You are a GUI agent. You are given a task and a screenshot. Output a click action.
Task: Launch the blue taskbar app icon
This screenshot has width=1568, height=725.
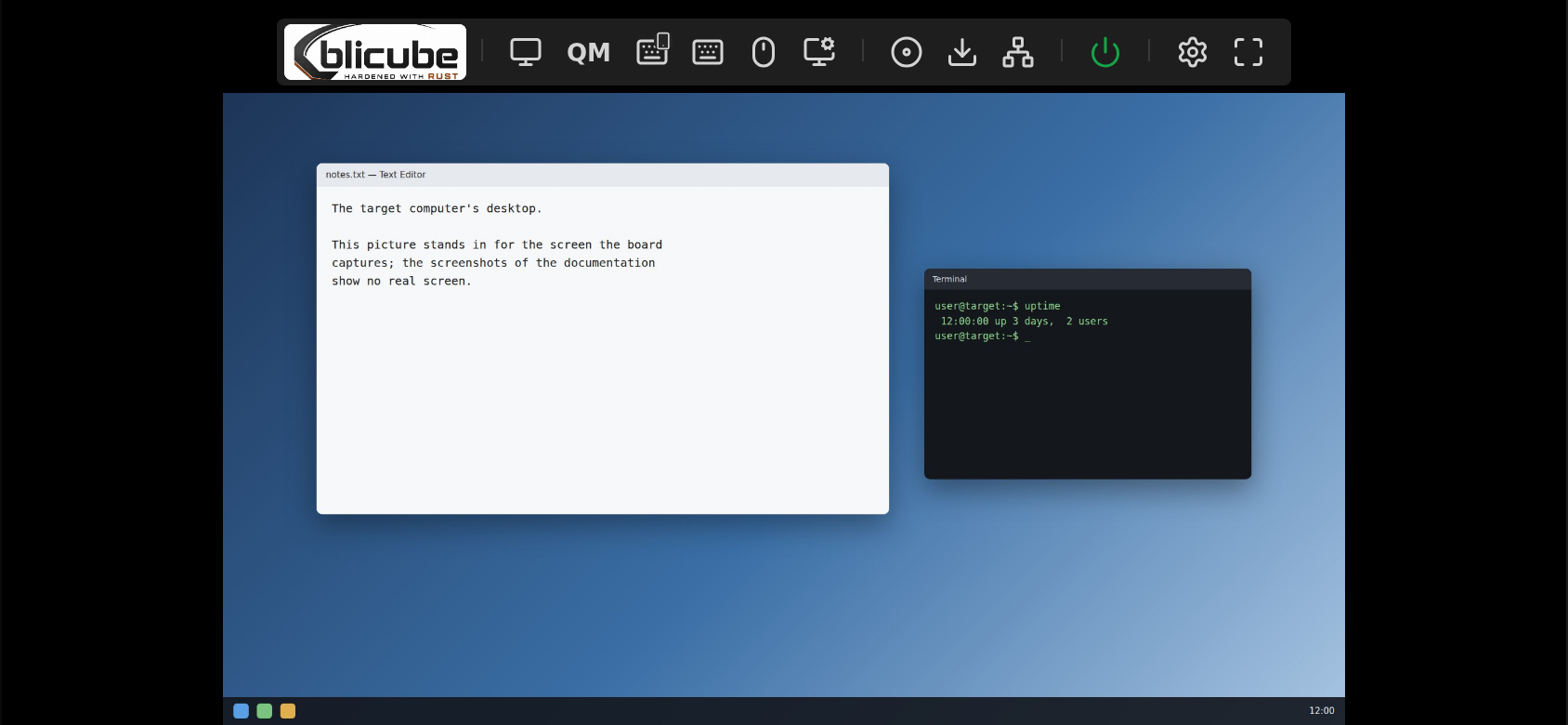[x=241, y=711]
